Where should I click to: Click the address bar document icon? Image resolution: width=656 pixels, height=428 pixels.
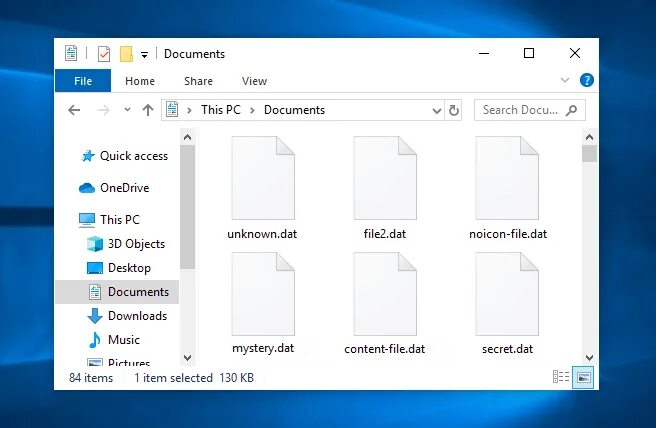click(172, 110)
